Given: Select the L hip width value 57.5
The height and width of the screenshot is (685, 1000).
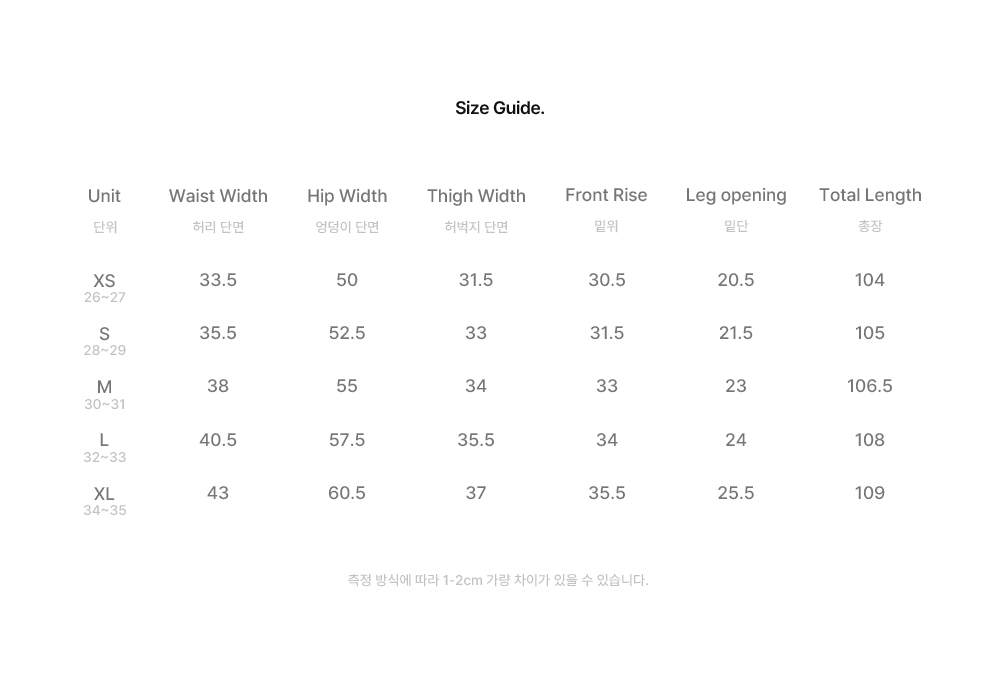Looking at the screenshot, I should coord(347,440).
